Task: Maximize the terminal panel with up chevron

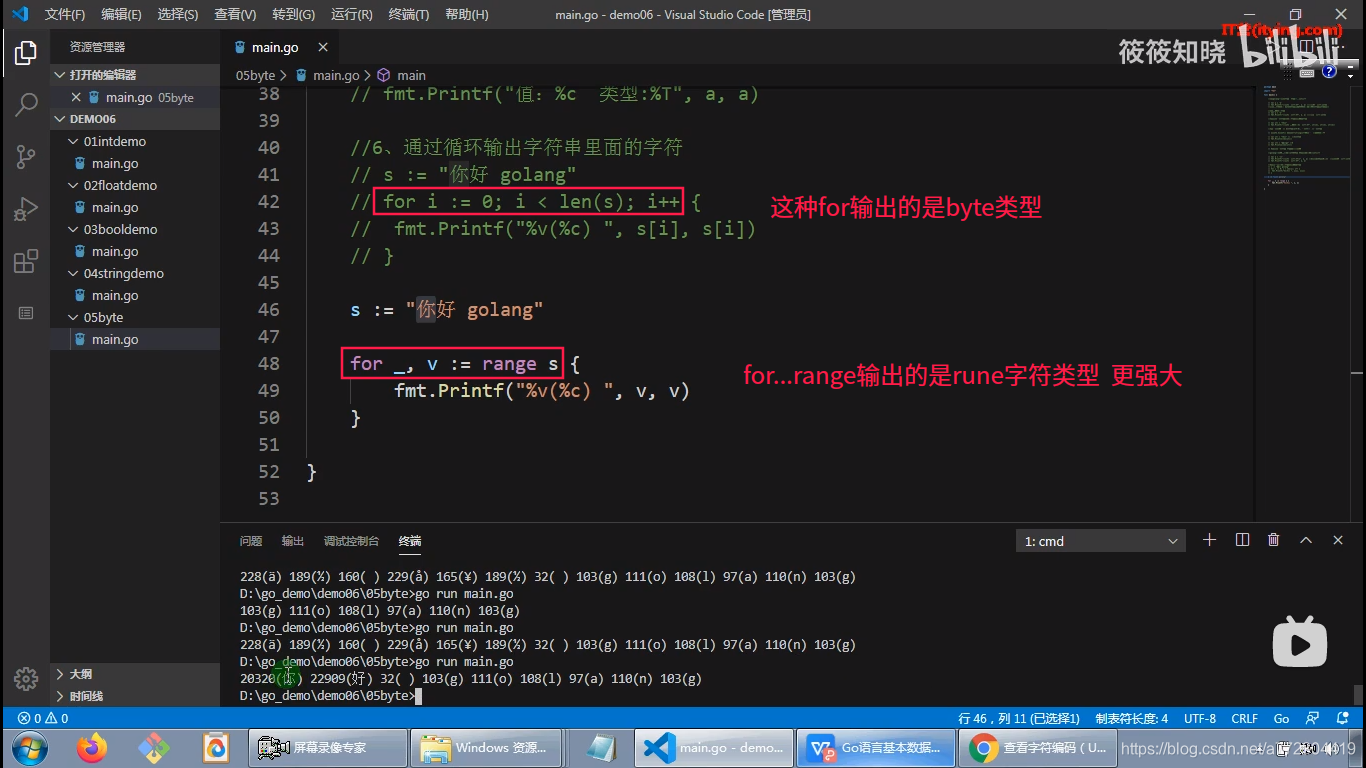Action: pyautogui.click(x=1305, y=540)
